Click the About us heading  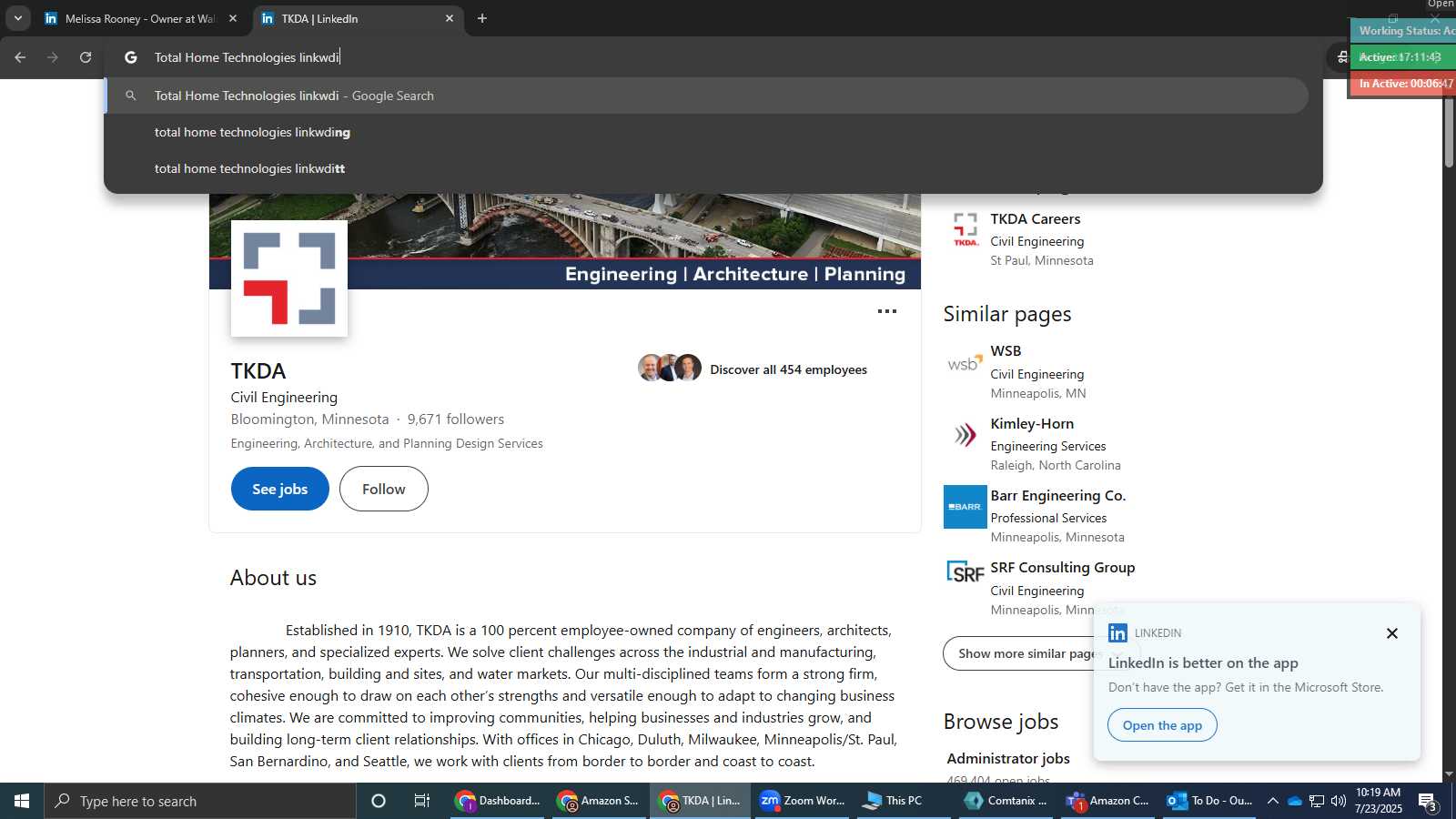(273, 578)
